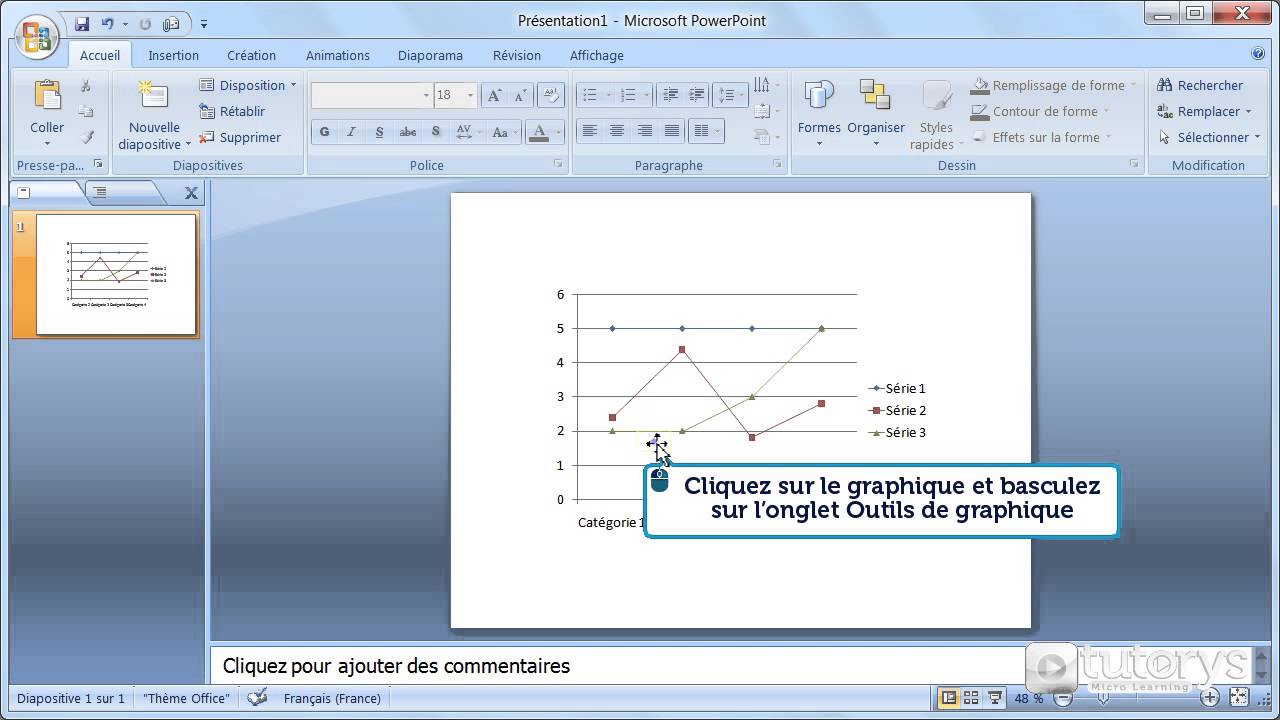Image resolution: width=1280 pixels, height=720 pixels.
Task: Open change case Aa dropdown
Action: tap(504, 132)
